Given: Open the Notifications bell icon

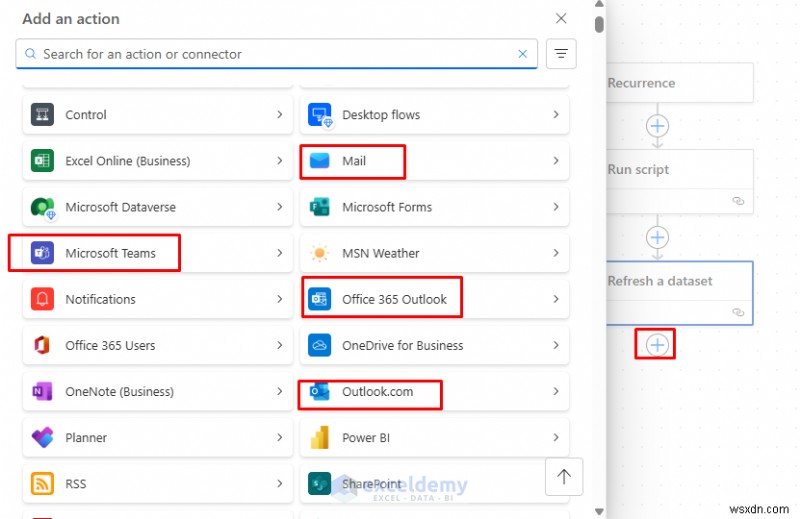Looking at the screenshot, I should 42,299.
